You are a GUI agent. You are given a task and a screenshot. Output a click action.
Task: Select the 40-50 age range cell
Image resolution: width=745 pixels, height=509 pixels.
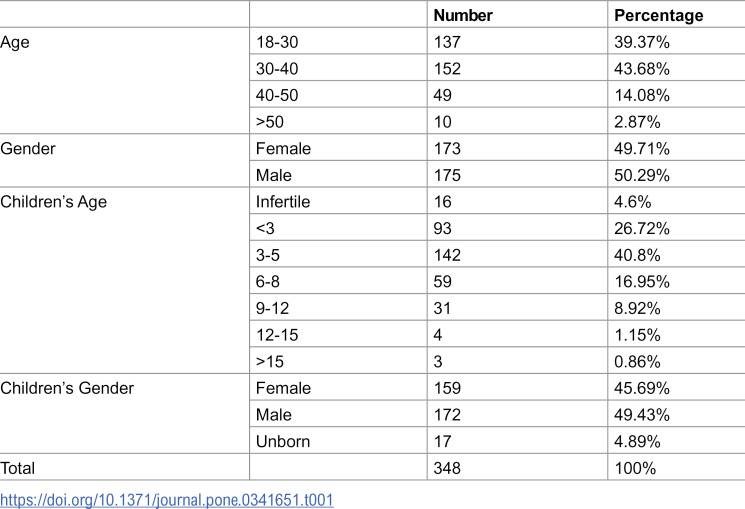[x=277, y=96]
